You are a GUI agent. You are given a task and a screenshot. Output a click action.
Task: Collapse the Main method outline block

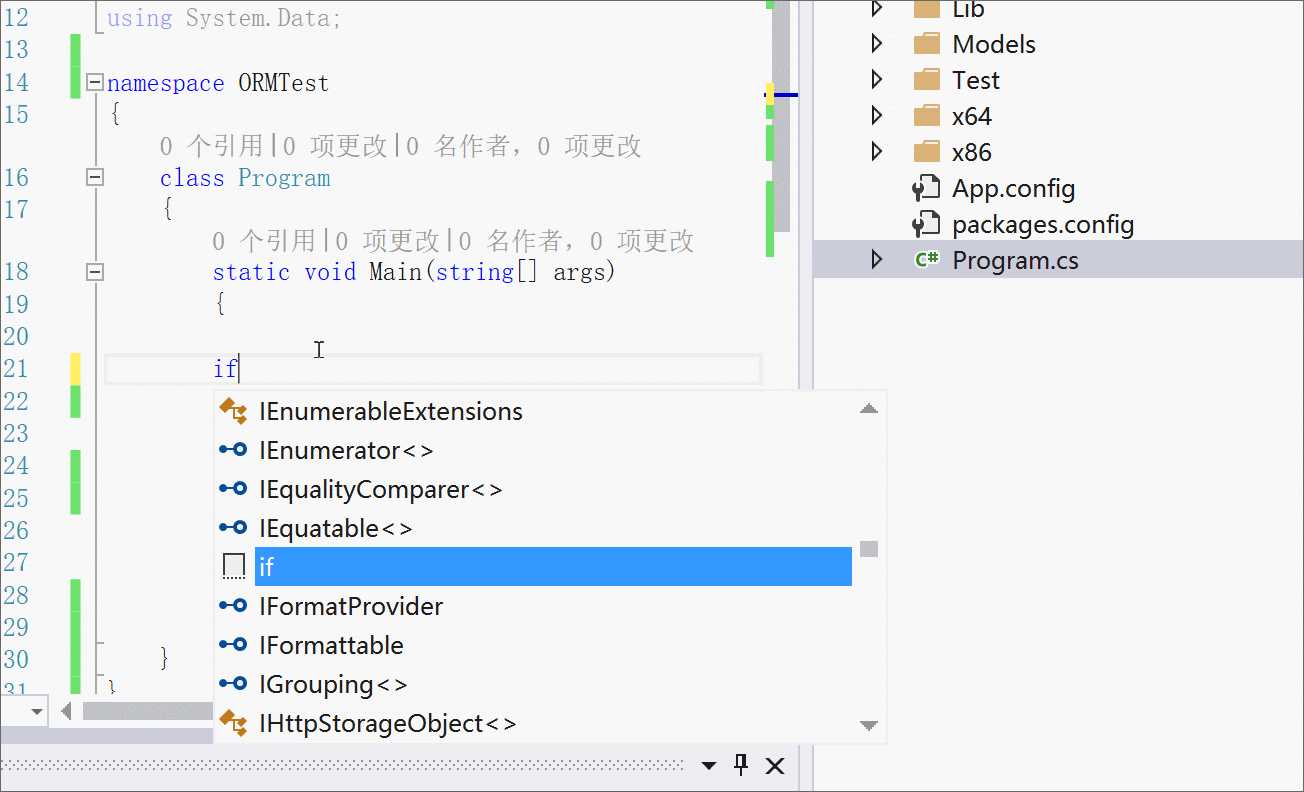click(x=95, y=271)
